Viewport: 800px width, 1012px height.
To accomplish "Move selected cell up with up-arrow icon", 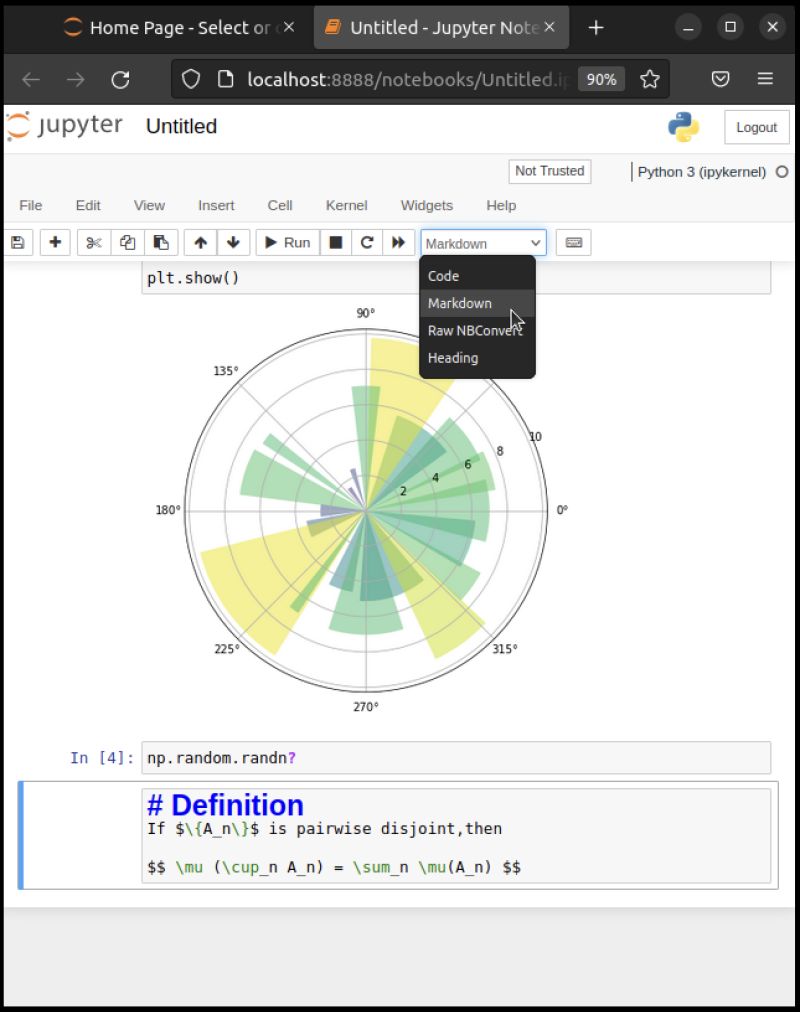I will coord(199,242).
